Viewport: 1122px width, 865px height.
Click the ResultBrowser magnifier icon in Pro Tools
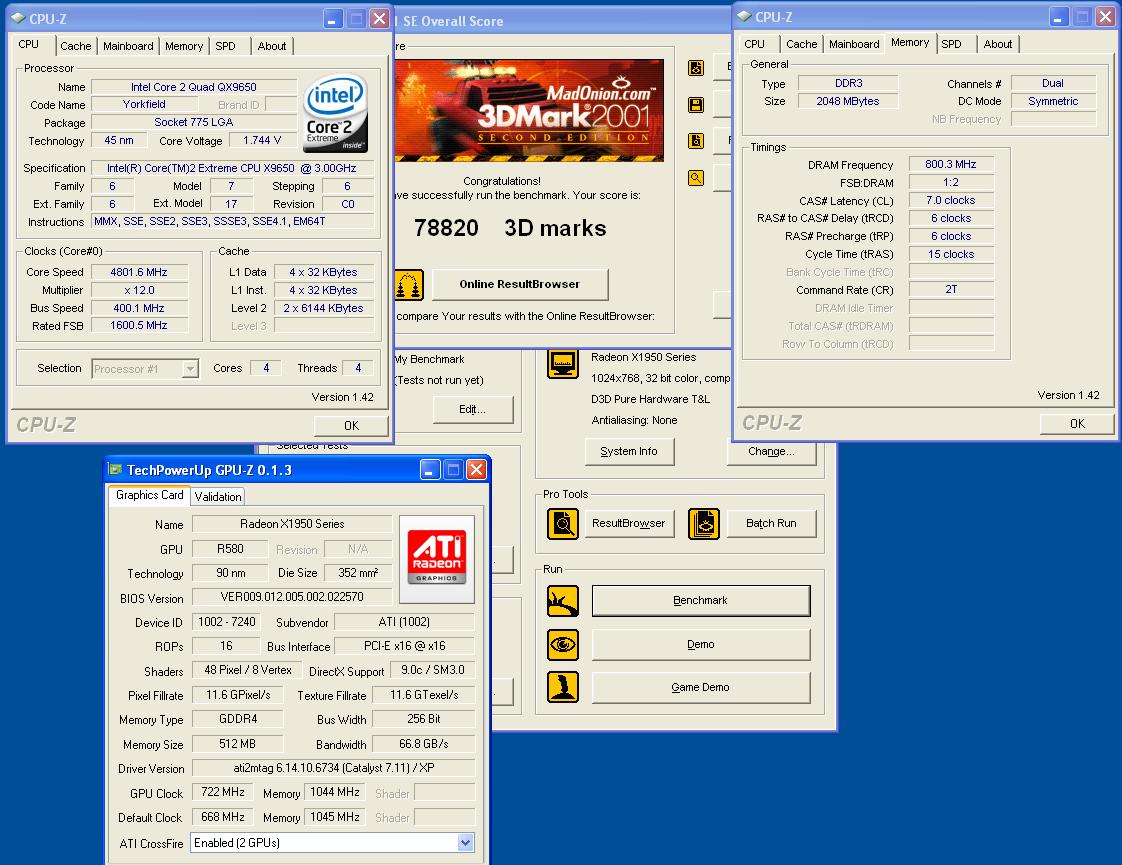[562, 524]
